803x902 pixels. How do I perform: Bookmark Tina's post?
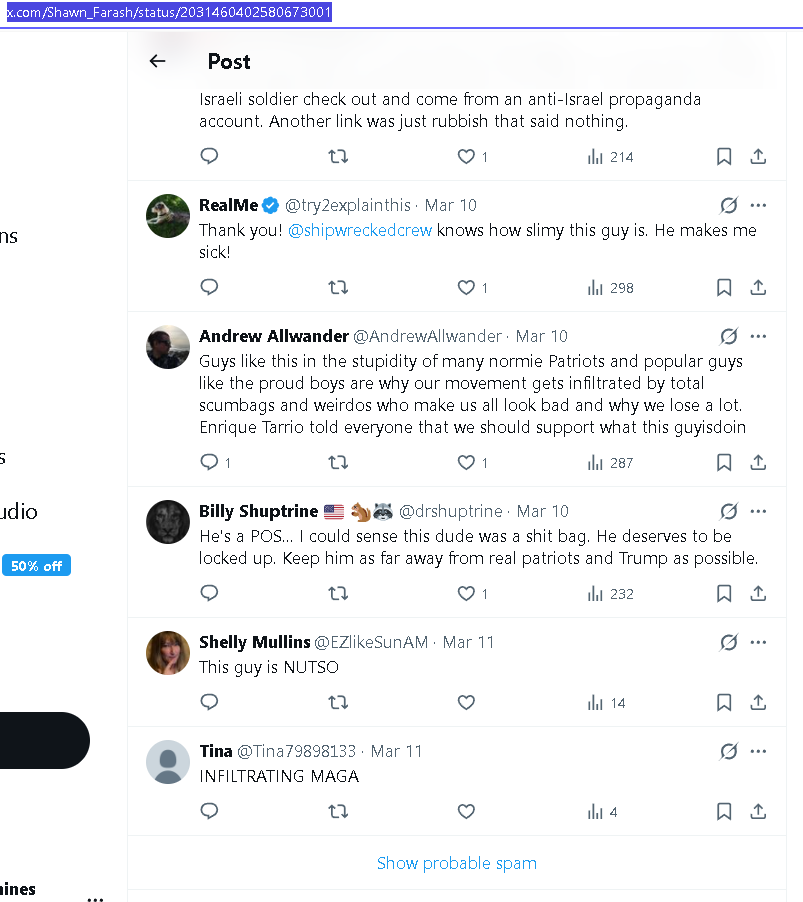724,812
